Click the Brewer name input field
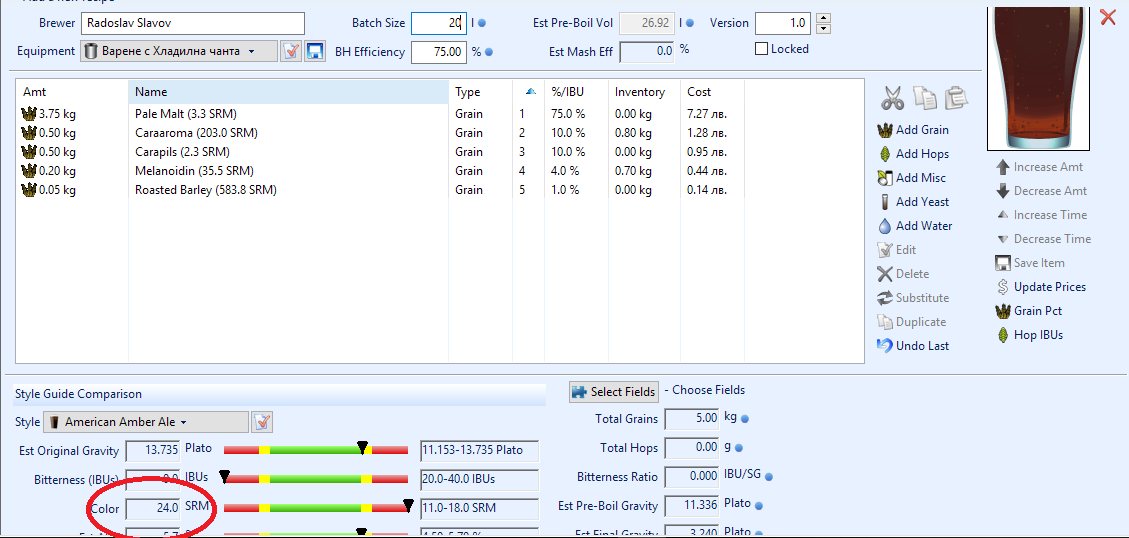 tap(192, 23)
